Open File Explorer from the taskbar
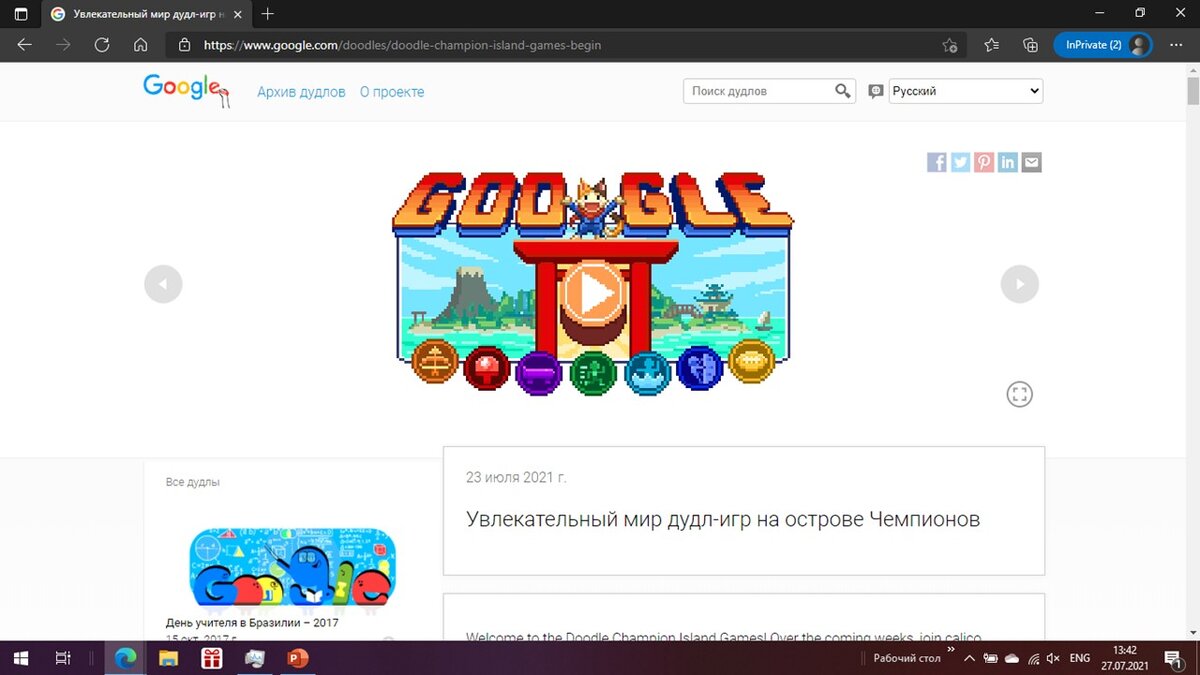 [x=168, y=658]
